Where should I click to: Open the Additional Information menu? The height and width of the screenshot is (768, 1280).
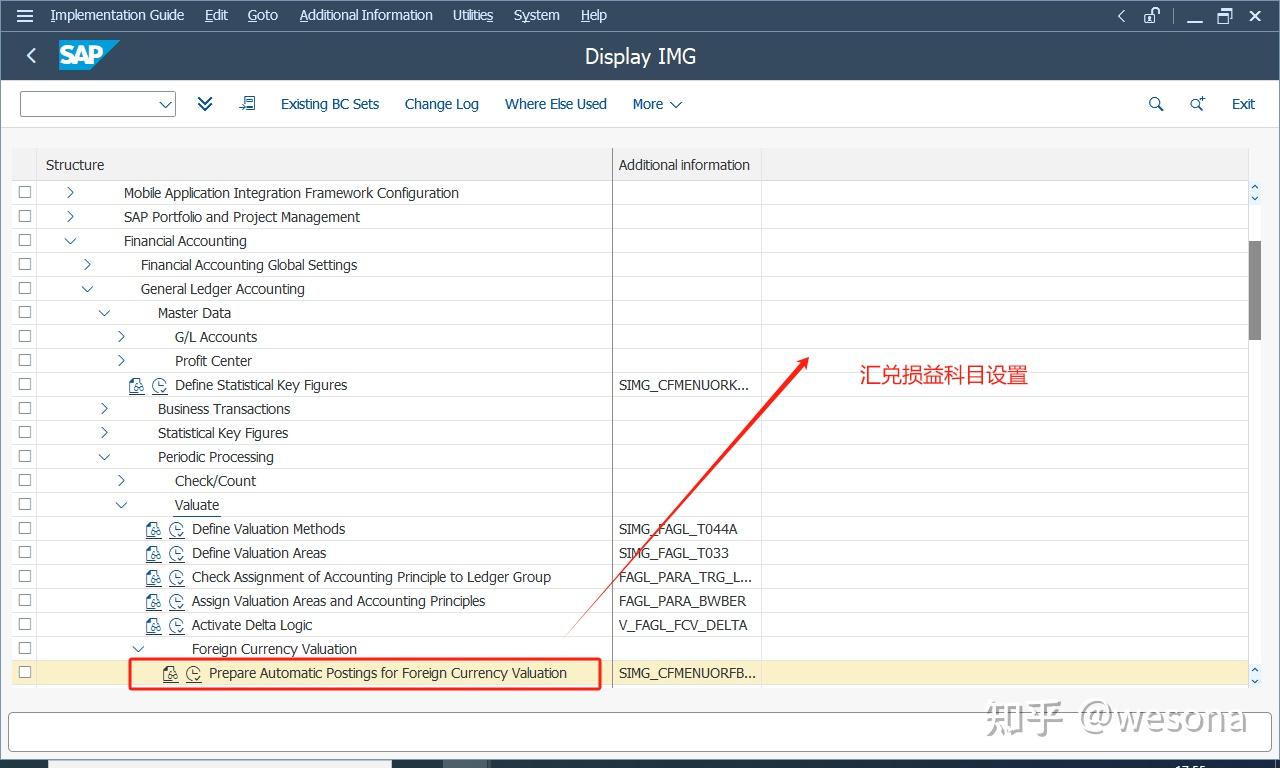pyautogui.click(x=366, y=15)
